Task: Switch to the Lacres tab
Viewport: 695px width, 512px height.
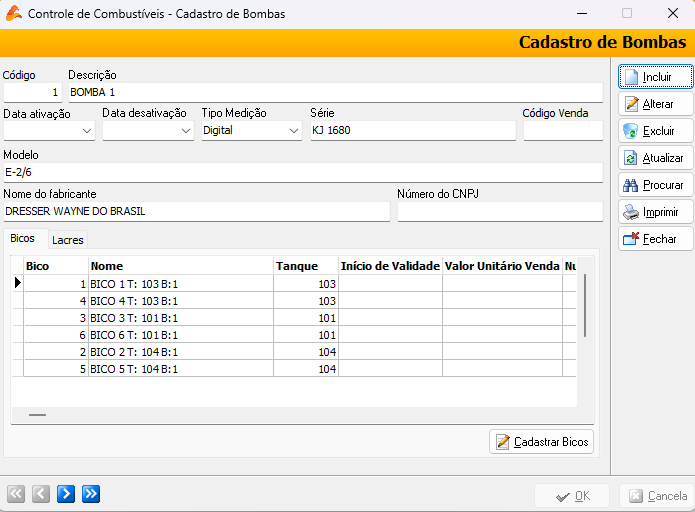Action: (68, 240)
